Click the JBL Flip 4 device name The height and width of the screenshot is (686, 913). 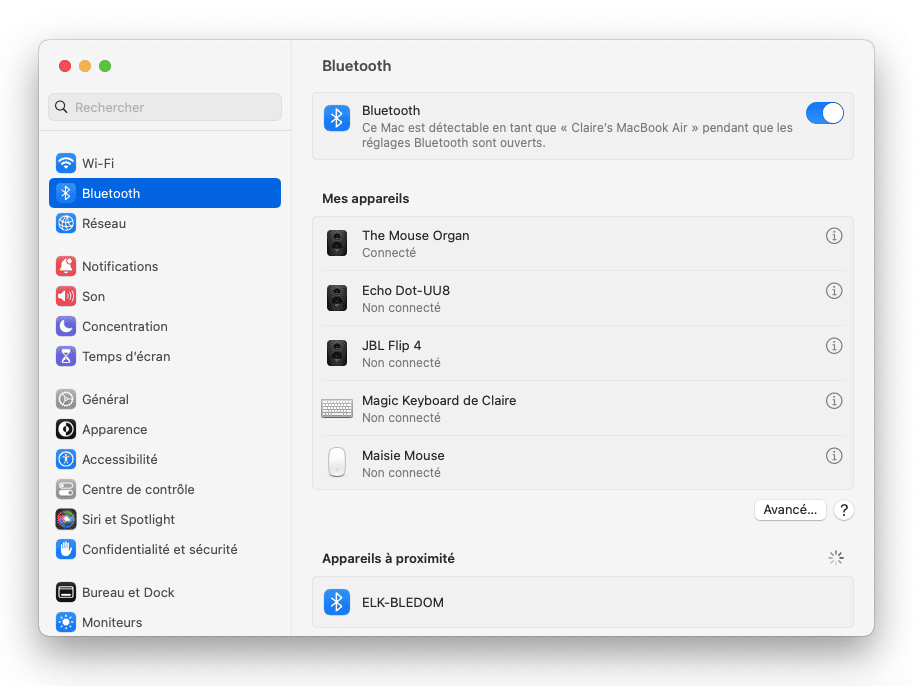click(391, 345)
